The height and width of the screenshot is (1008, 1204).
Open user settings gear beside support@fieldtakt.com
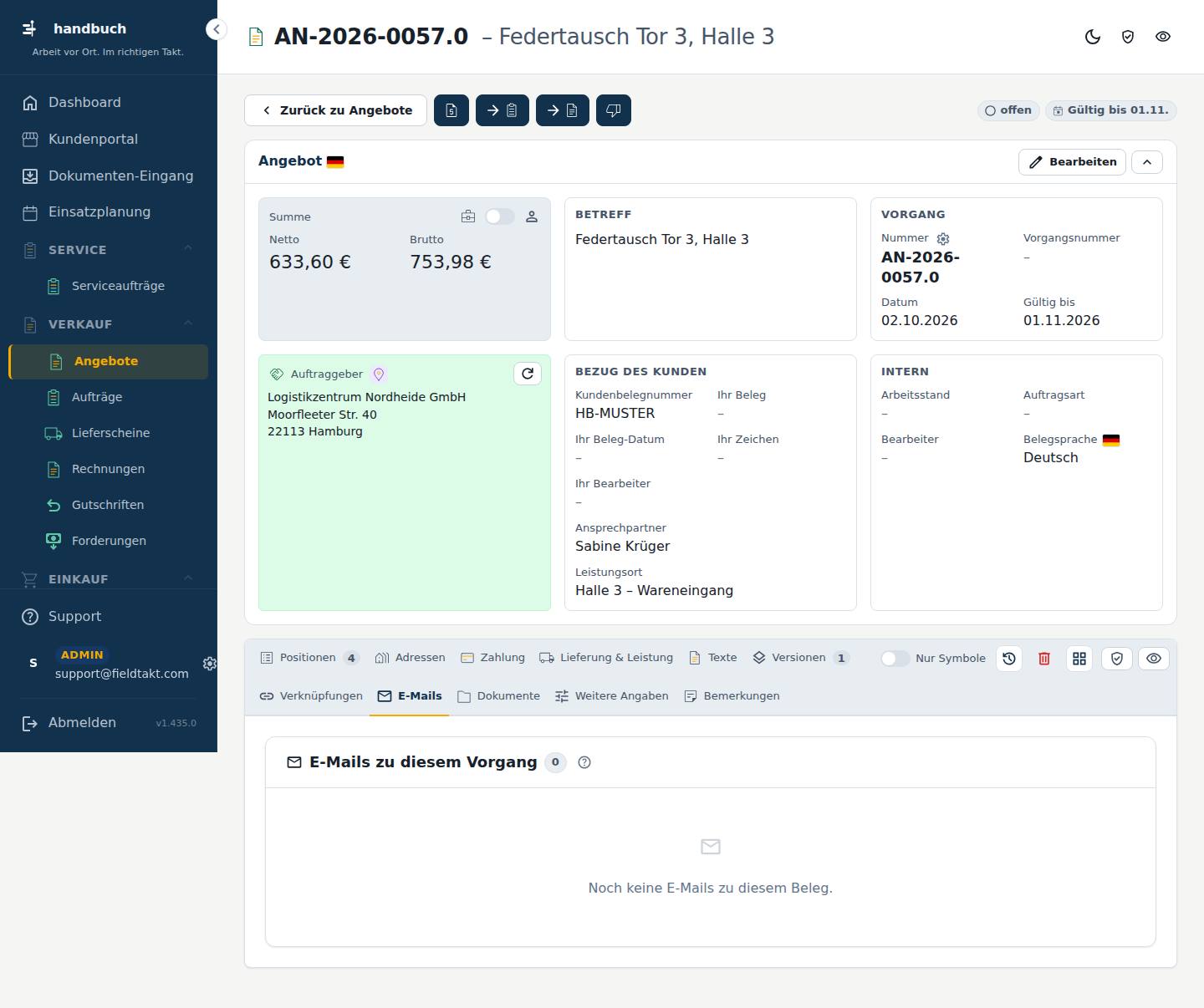point(210,663)
